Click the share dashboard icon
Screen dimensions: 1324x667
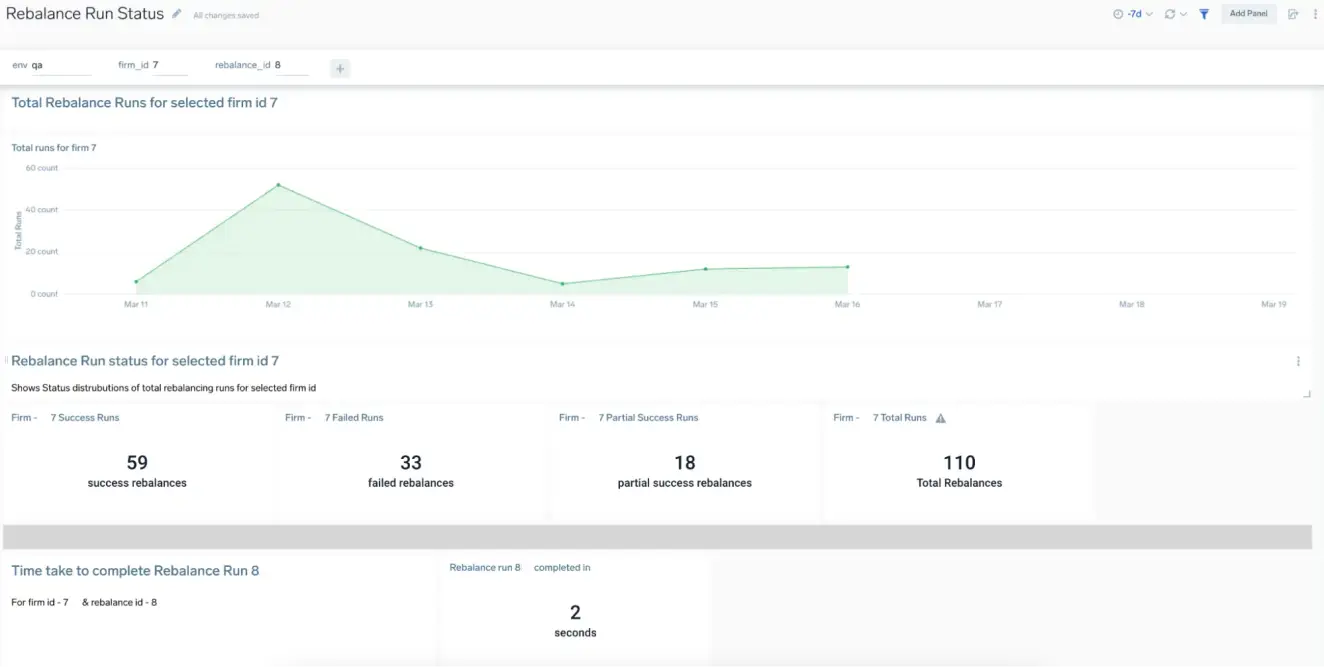coord(1293,14)
